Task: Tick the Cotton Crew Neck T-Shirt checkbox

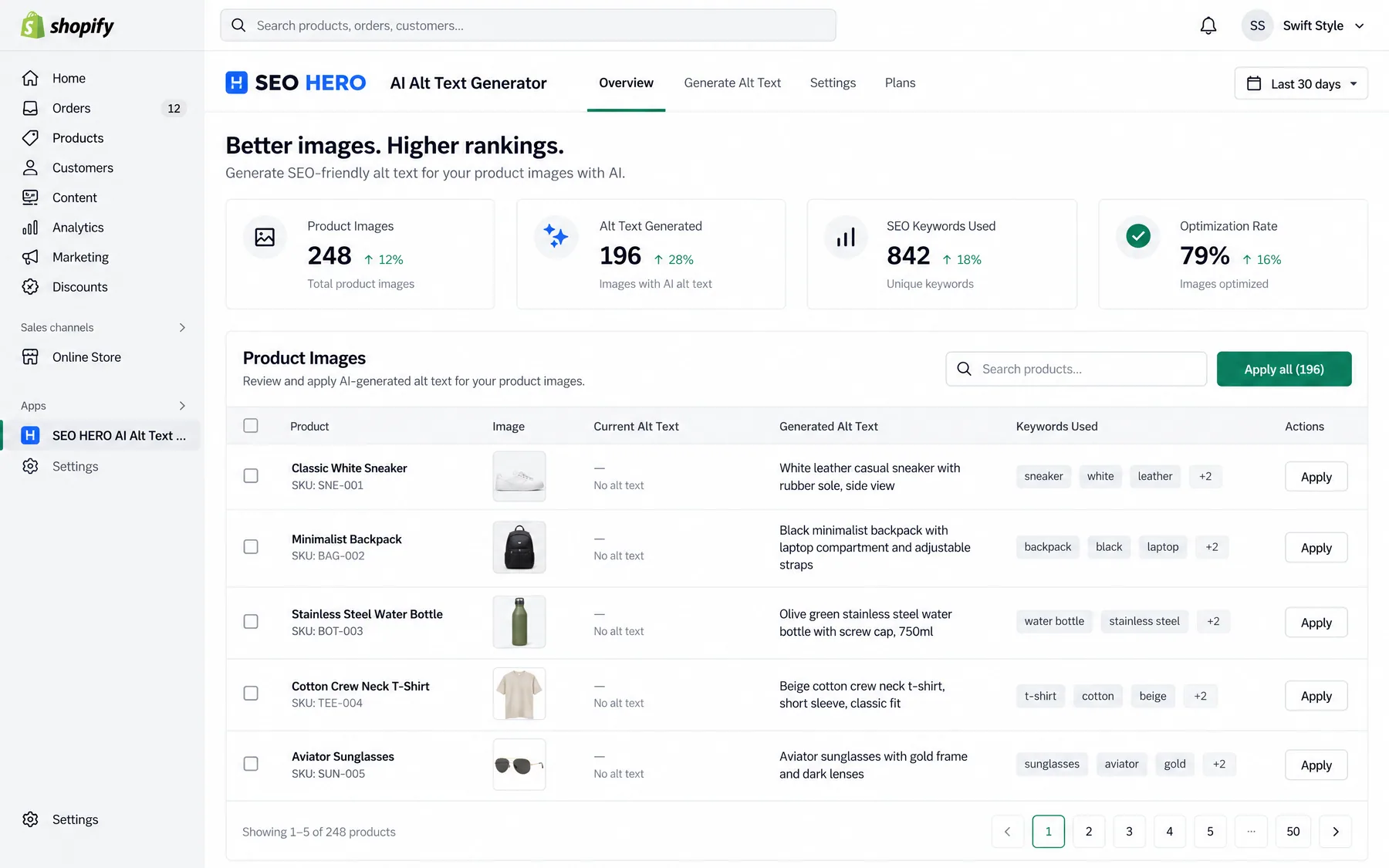Action: point(251,694)
